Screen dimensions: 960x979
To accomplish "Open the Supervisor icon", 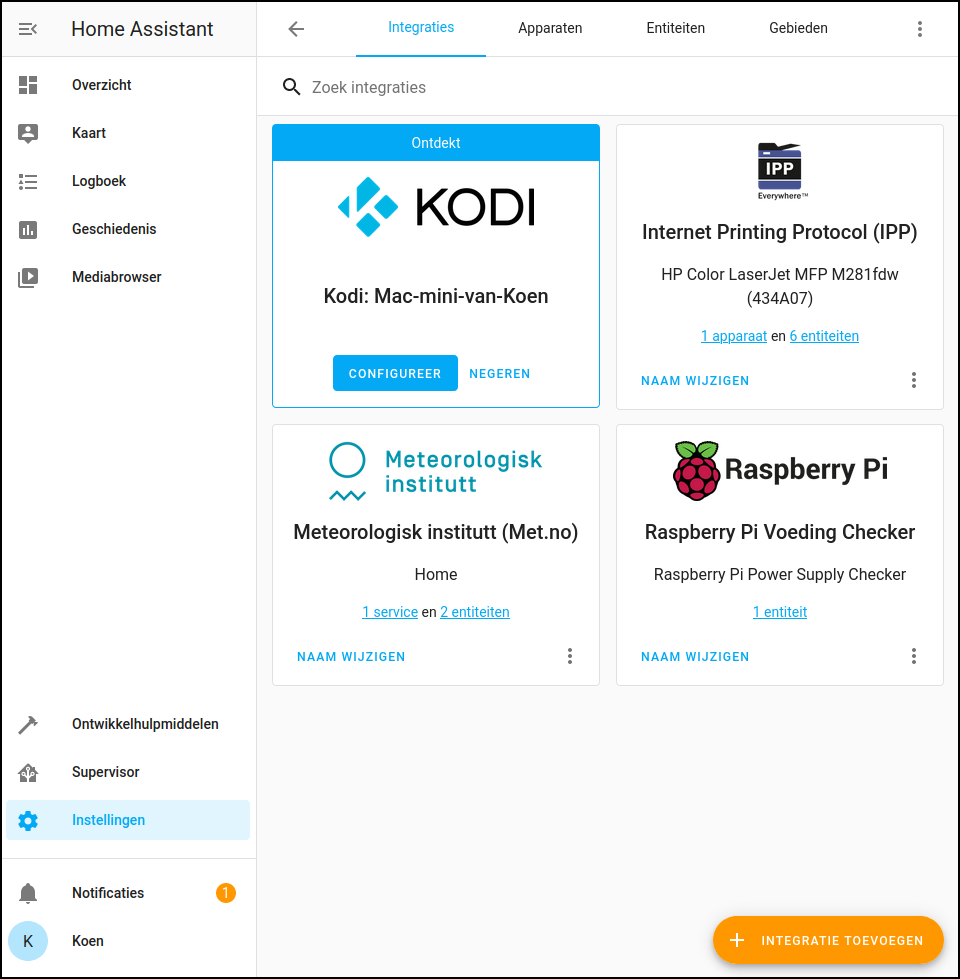I will 28,772.
